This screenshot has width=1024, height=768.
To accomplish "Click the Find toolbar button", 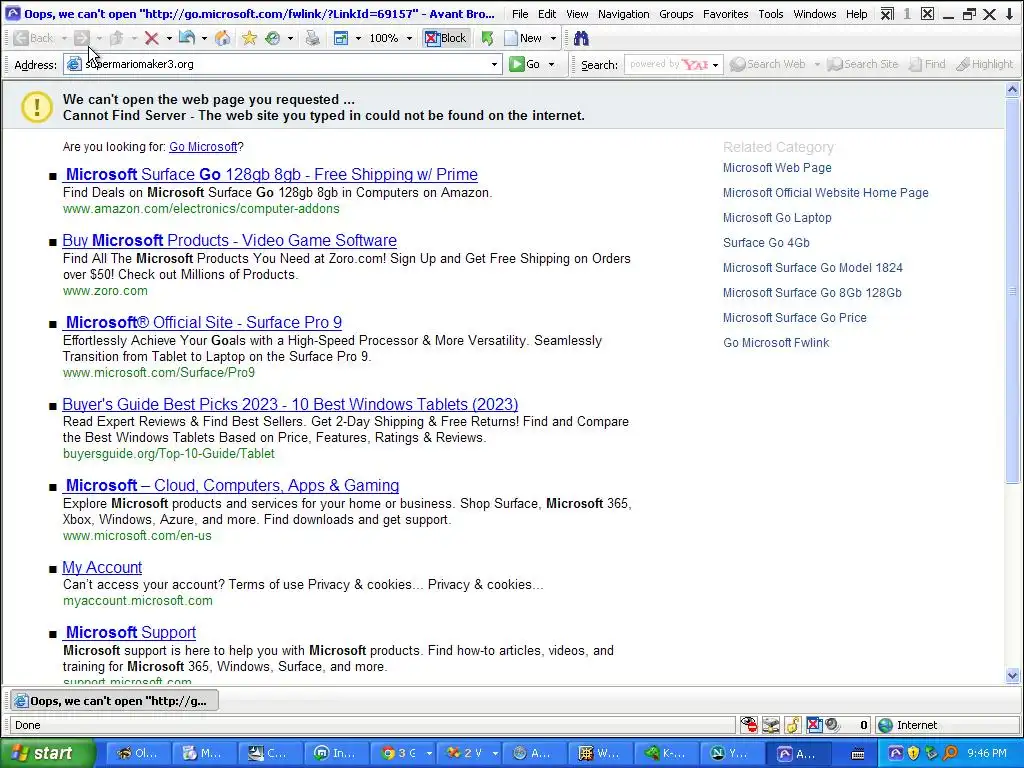I will [927, 64].
